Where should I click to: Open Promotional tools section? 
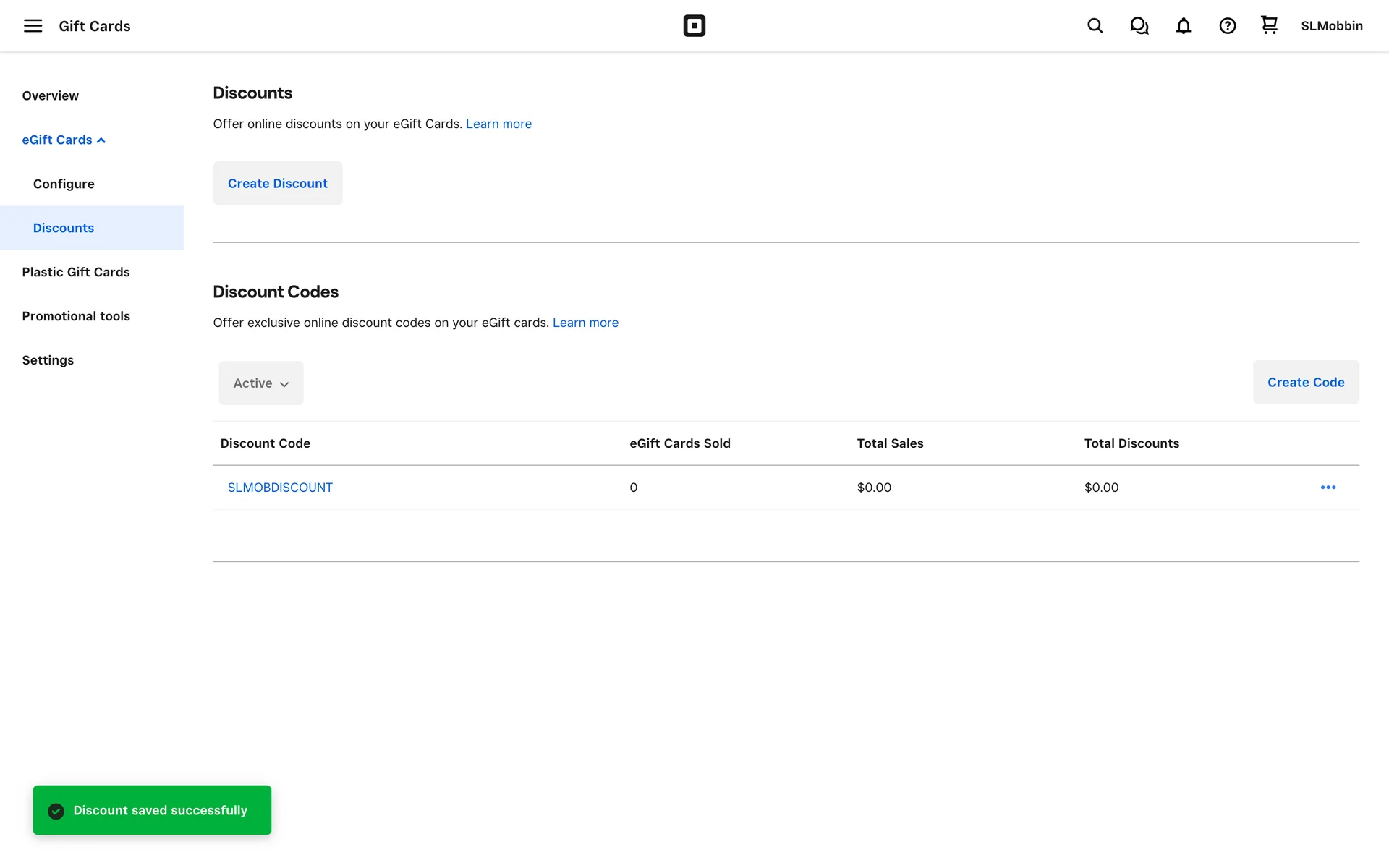tap(76, 316)
